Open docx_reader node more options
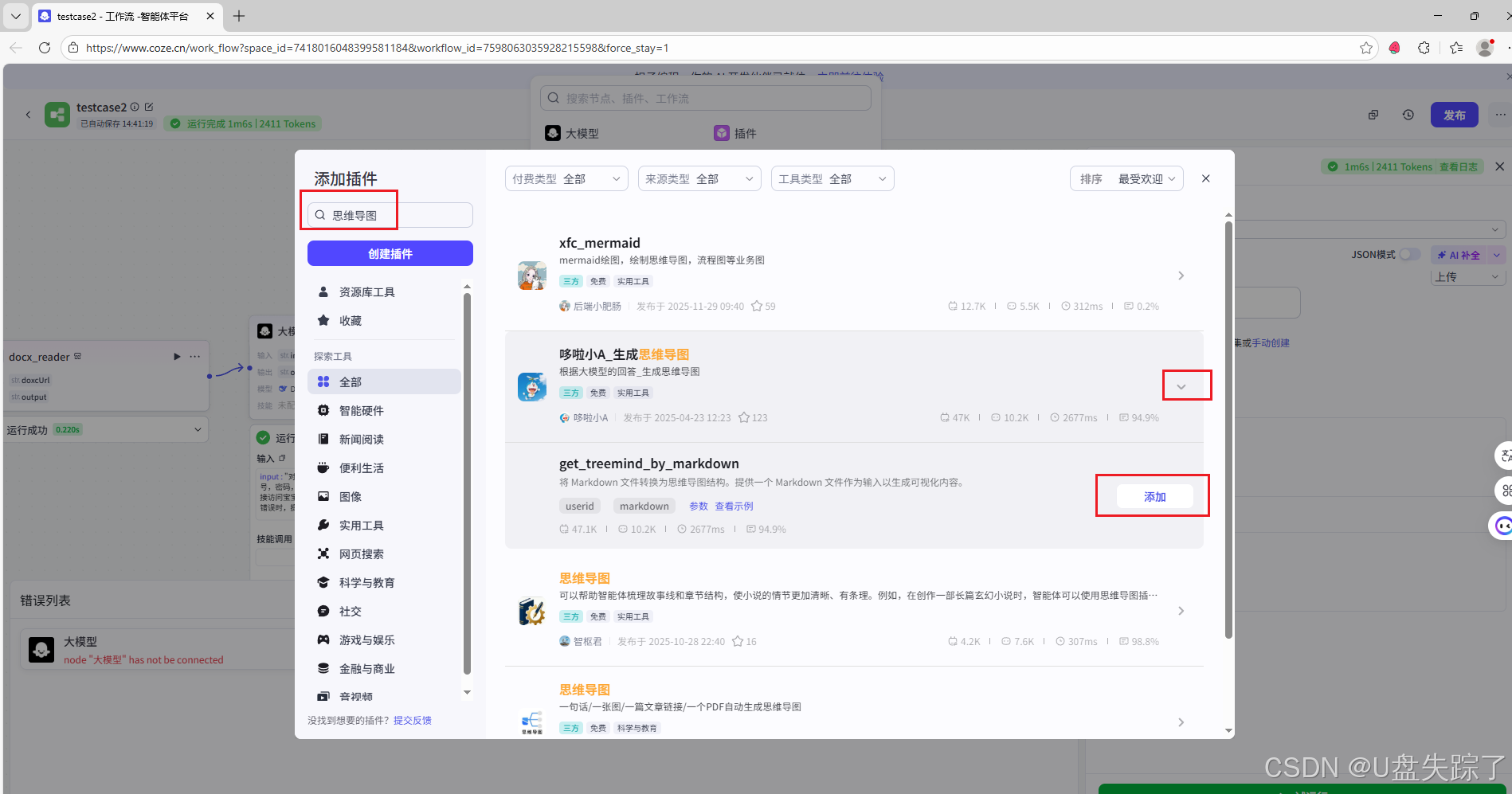1512x794 pixels. tap(195, 357)
